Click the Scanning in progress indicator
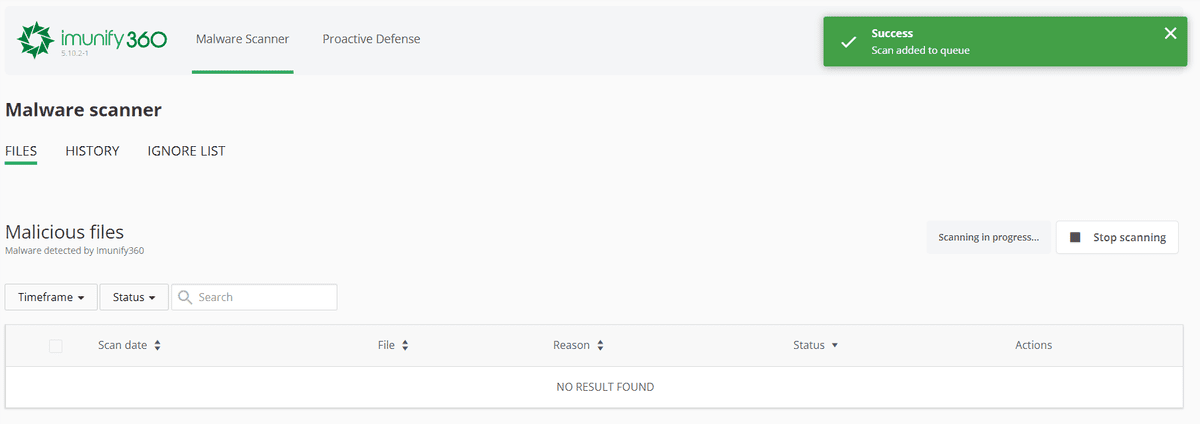The height and width of the screenshot is (424, 1200). (x=988, y=238)
